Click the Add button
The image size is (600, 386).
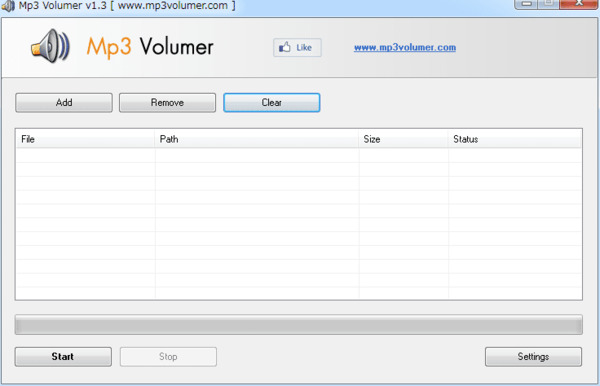pos(64,103)
